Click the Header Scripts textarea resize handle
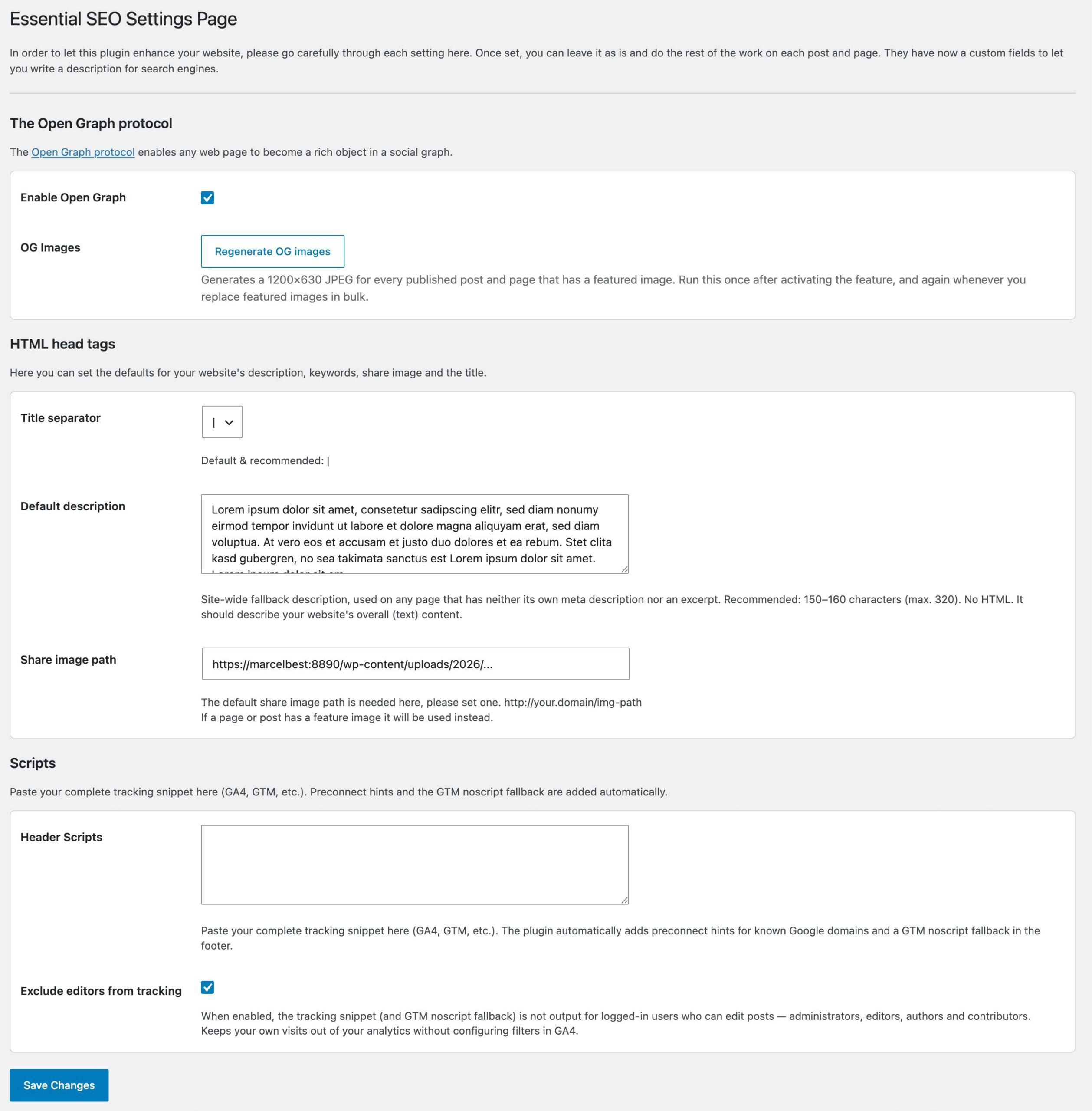 click(x=624, y=899)
